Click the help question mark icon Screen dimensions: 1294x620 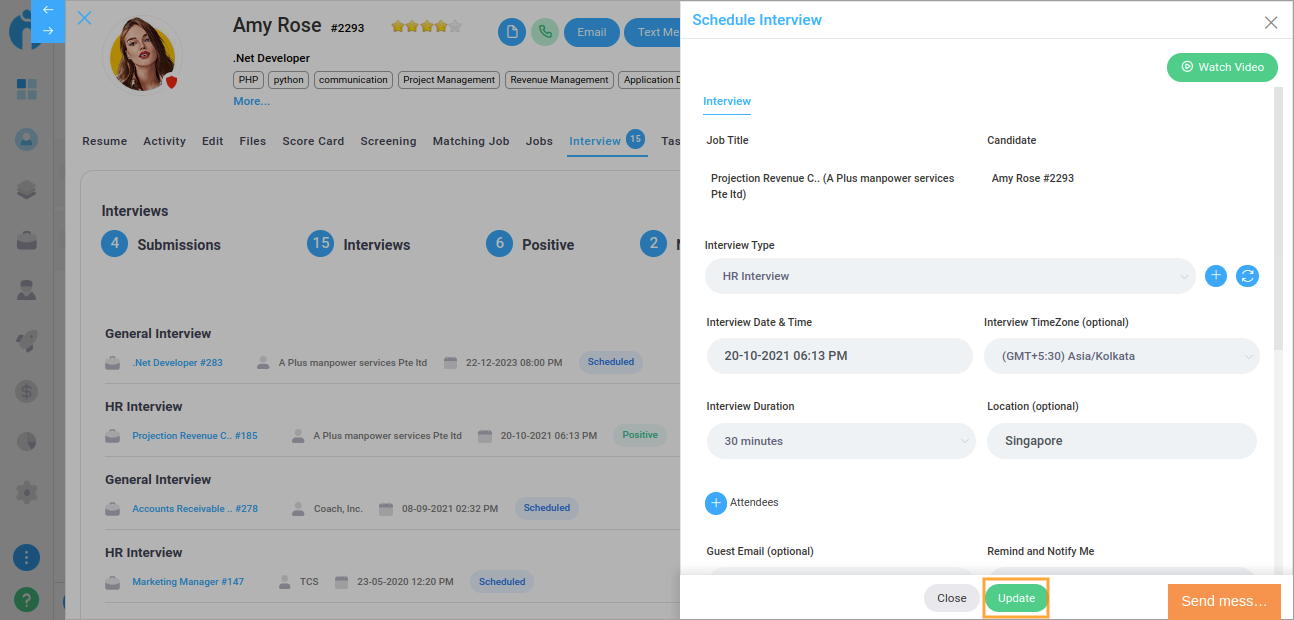tap(27, 599)
